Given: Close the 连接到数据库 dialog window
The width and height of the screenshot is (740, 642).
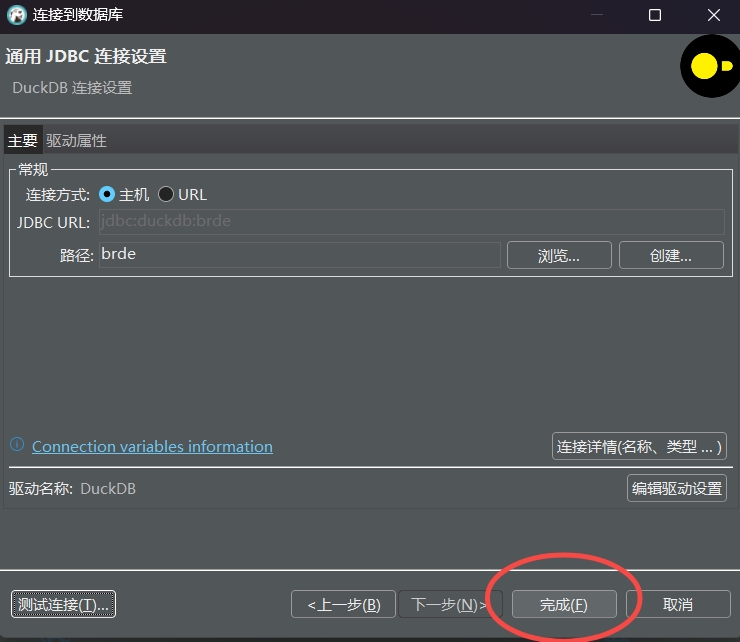Looking at the screenshot, I should [714, 15].
